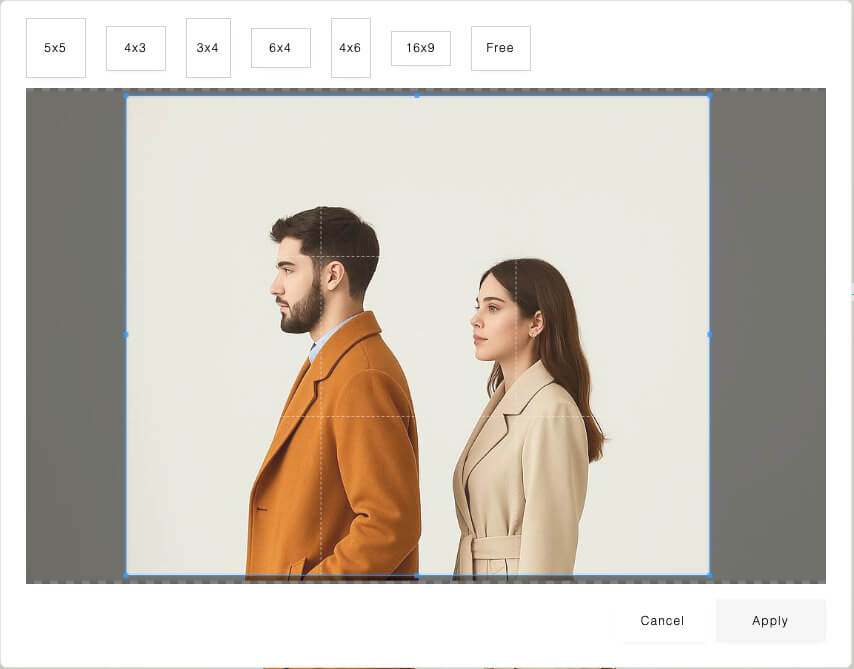Click the top-right corner crop handle
The image size is (854, 669).
point(709,96)
